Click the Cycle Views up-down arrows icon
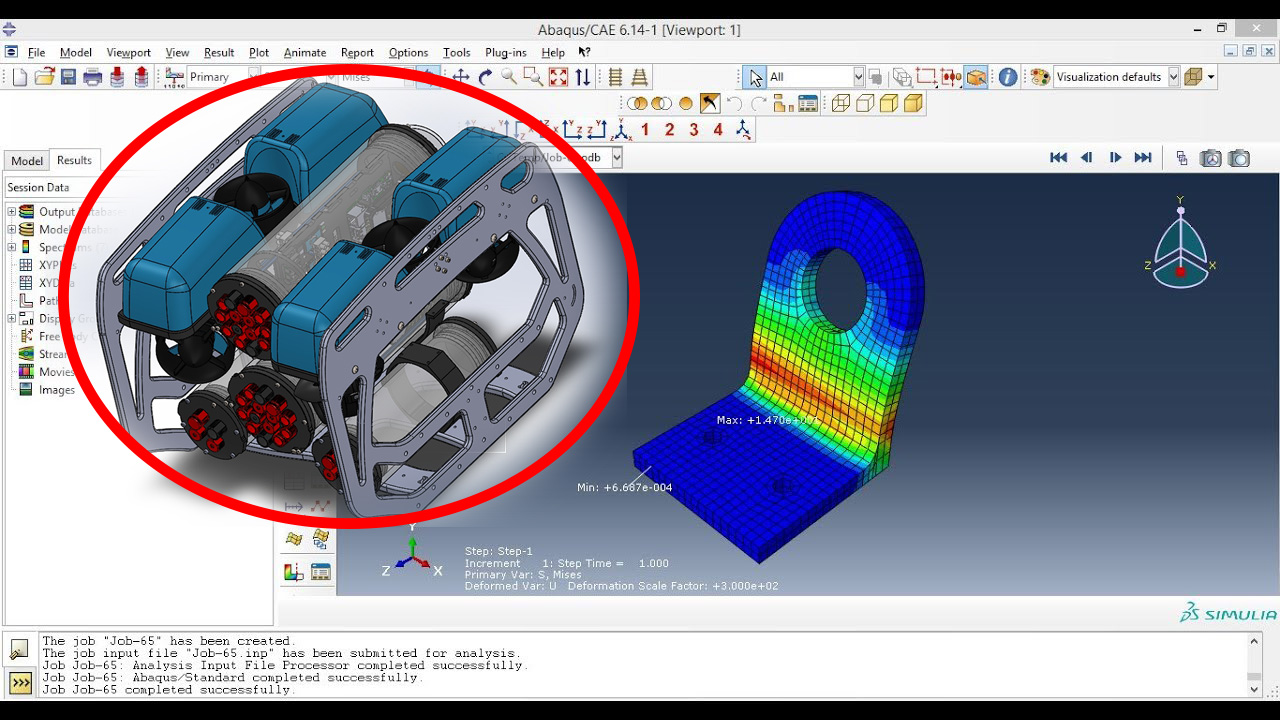The height and width of the screenshot is (720, 1280). pyautogui.click(x=583, y=77)
